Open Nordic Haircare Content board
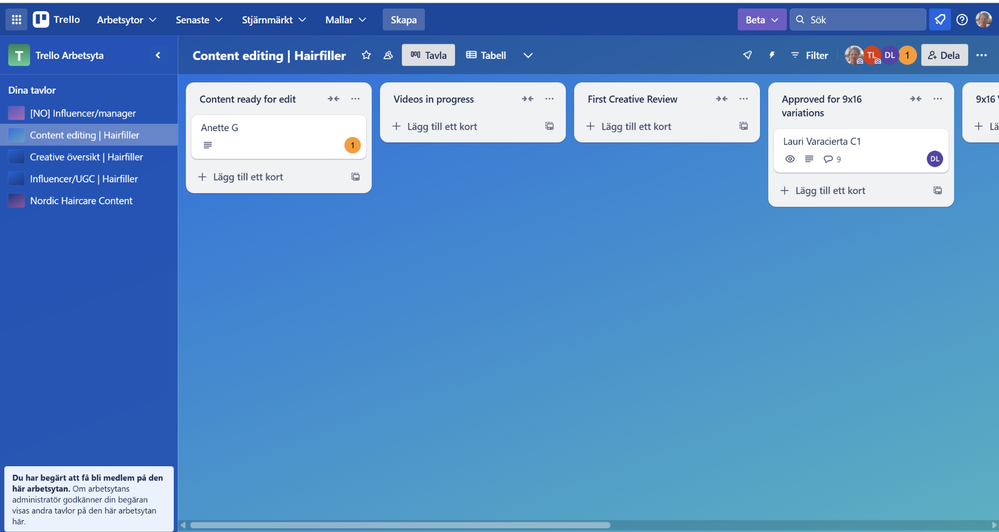This screenshot has height=532, width=999. [x=89, y=201]
